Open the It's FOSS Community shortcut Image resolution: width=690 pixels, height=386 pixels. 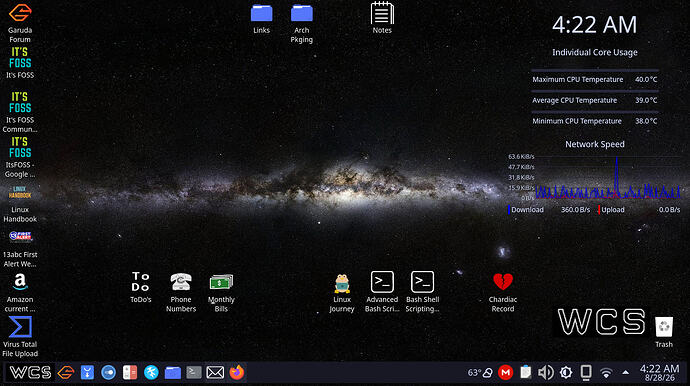(20, 103)
